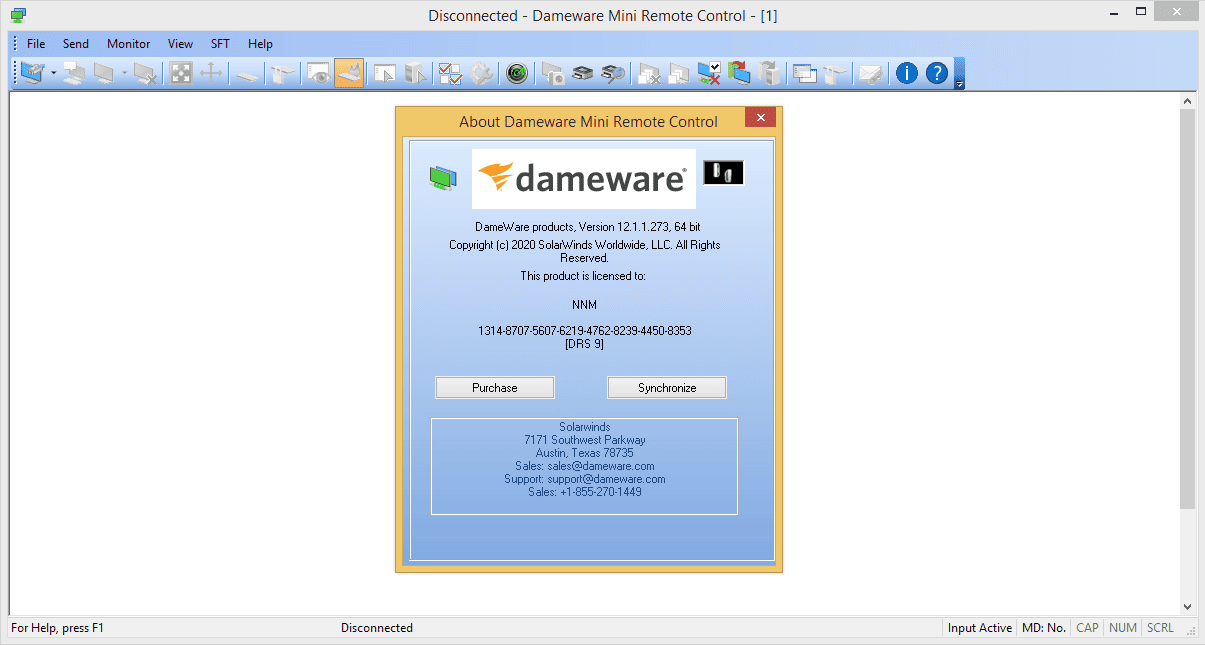The width and height of the screenshot is (1205, 645).
Task: Click the vertical scrollbar up arrow
Action: tap(1187, 101)
